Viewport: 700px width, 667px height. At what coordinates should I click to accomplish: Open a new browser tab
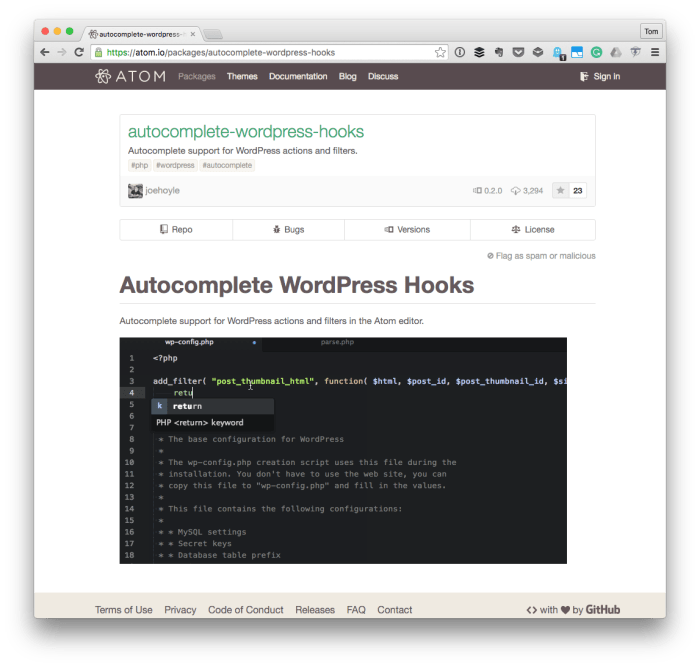pos(212,34)
